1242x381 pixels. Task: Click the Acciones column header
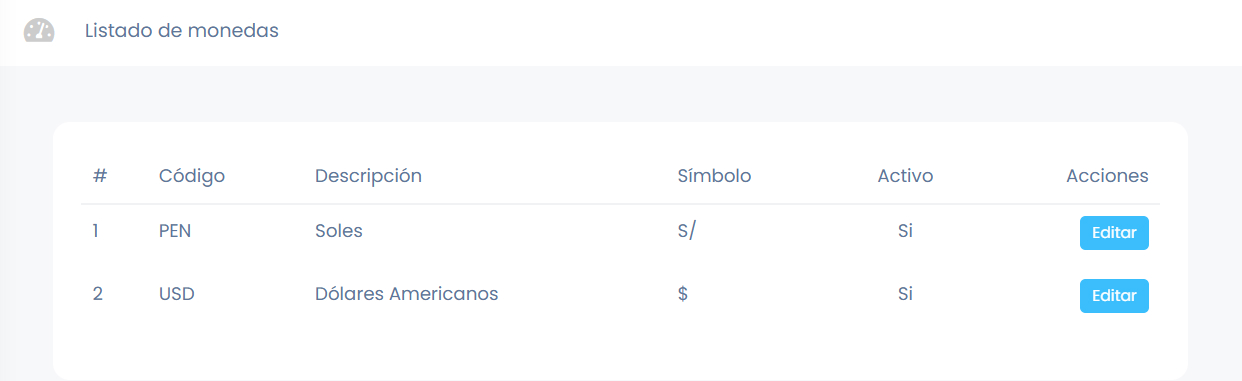pos(1107,176)
